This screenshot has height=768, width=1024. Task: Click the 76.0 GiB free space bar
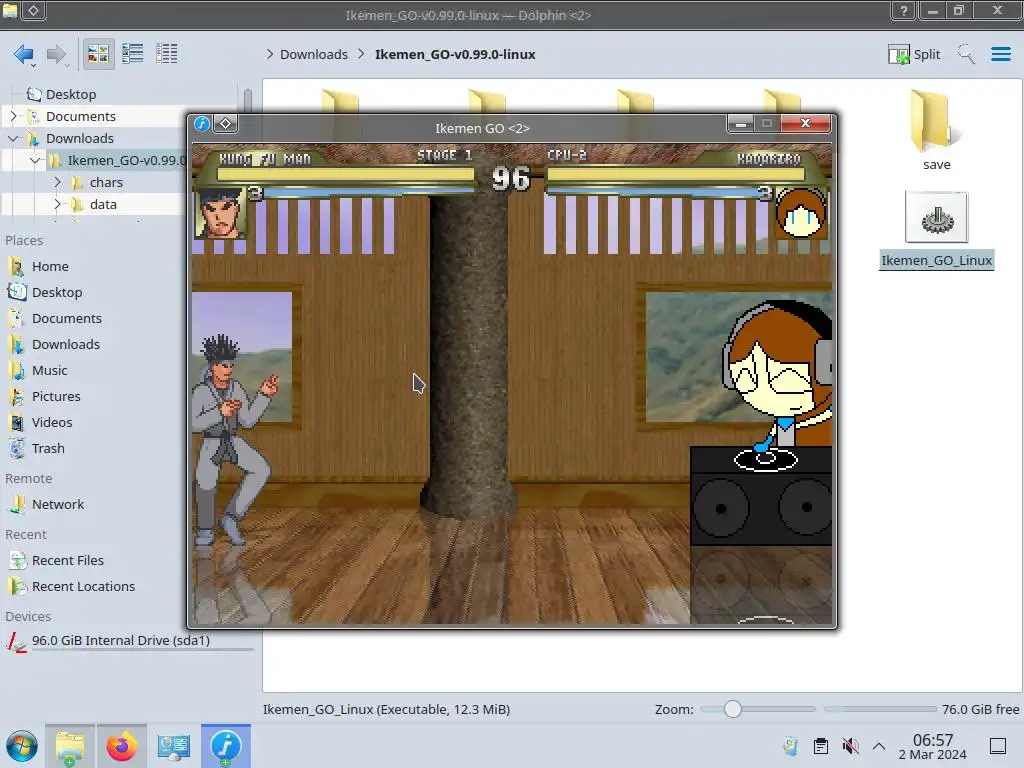coord(880,709)
